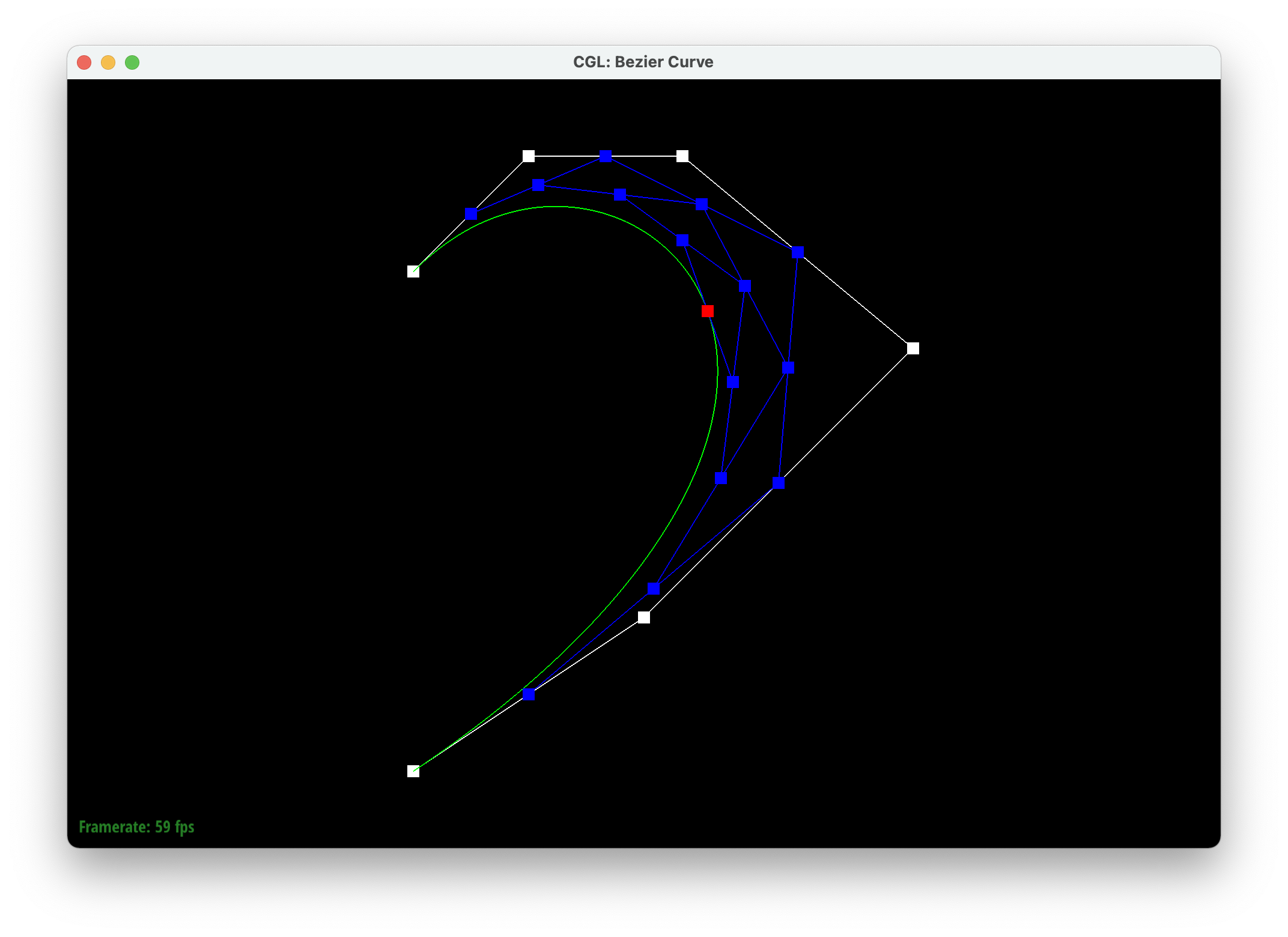Image resolution: width=1288 pixels, height=937 pixels.
Task: Click the lowest blue point near curve's bottom
Action: pyautogui.click(x=529, y=694)
